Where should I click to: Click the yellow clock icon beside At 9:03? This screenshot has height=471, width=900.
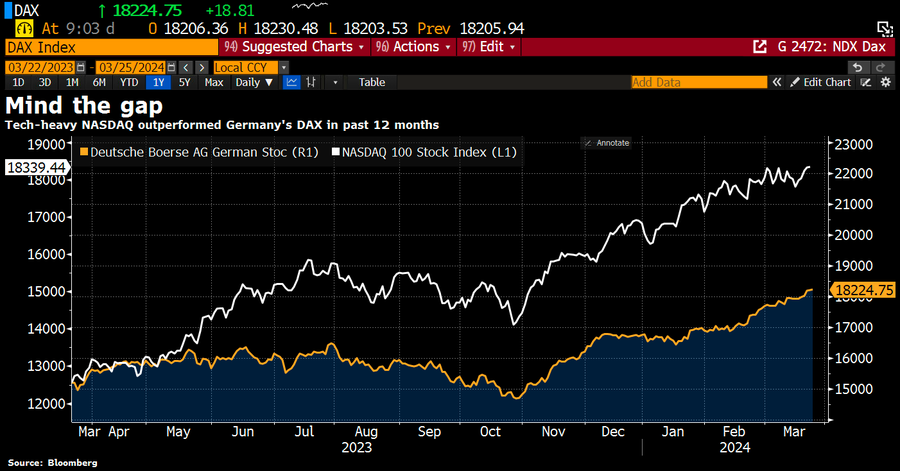25,28
